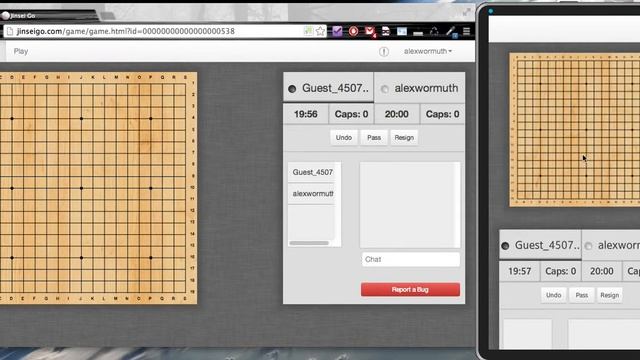640x360 pixels.
Task: Select the Guest_4507.. player tab
Action: click(328, 87)
